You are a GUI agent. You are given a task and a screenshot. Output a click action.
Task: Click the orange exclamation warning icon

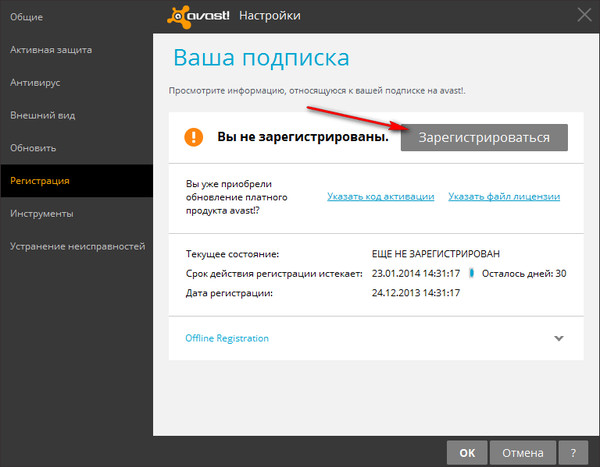coord(194,137)
